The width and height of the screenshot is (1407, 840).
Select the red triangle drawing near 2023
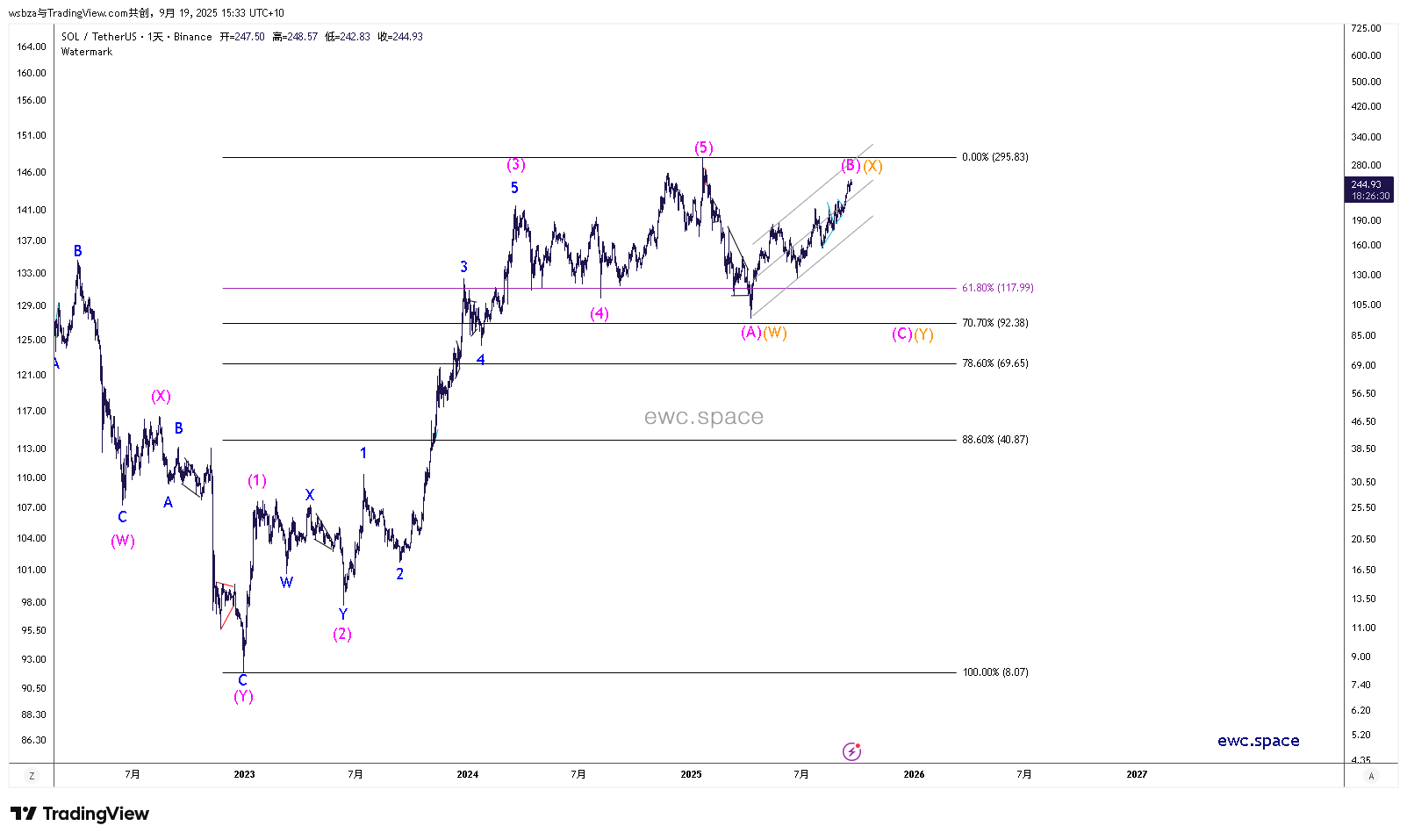pos(226,604)
